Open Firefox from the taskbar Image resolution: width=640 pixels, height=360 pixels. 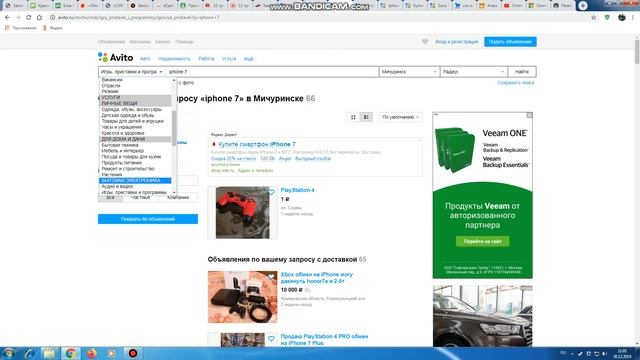point(91,353)
